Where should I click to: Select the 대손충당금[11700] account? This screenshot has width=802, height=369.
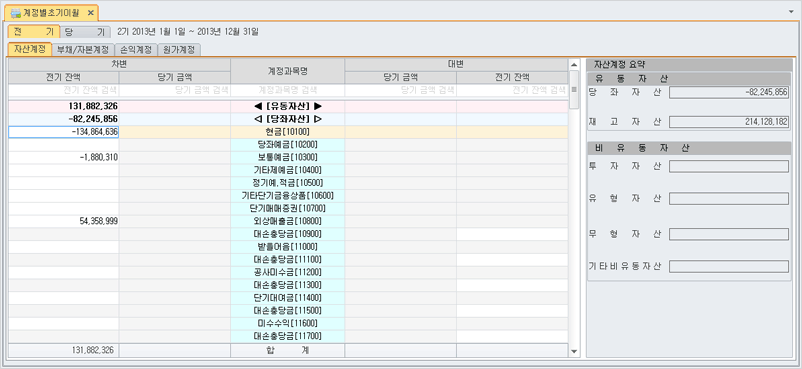287,337
